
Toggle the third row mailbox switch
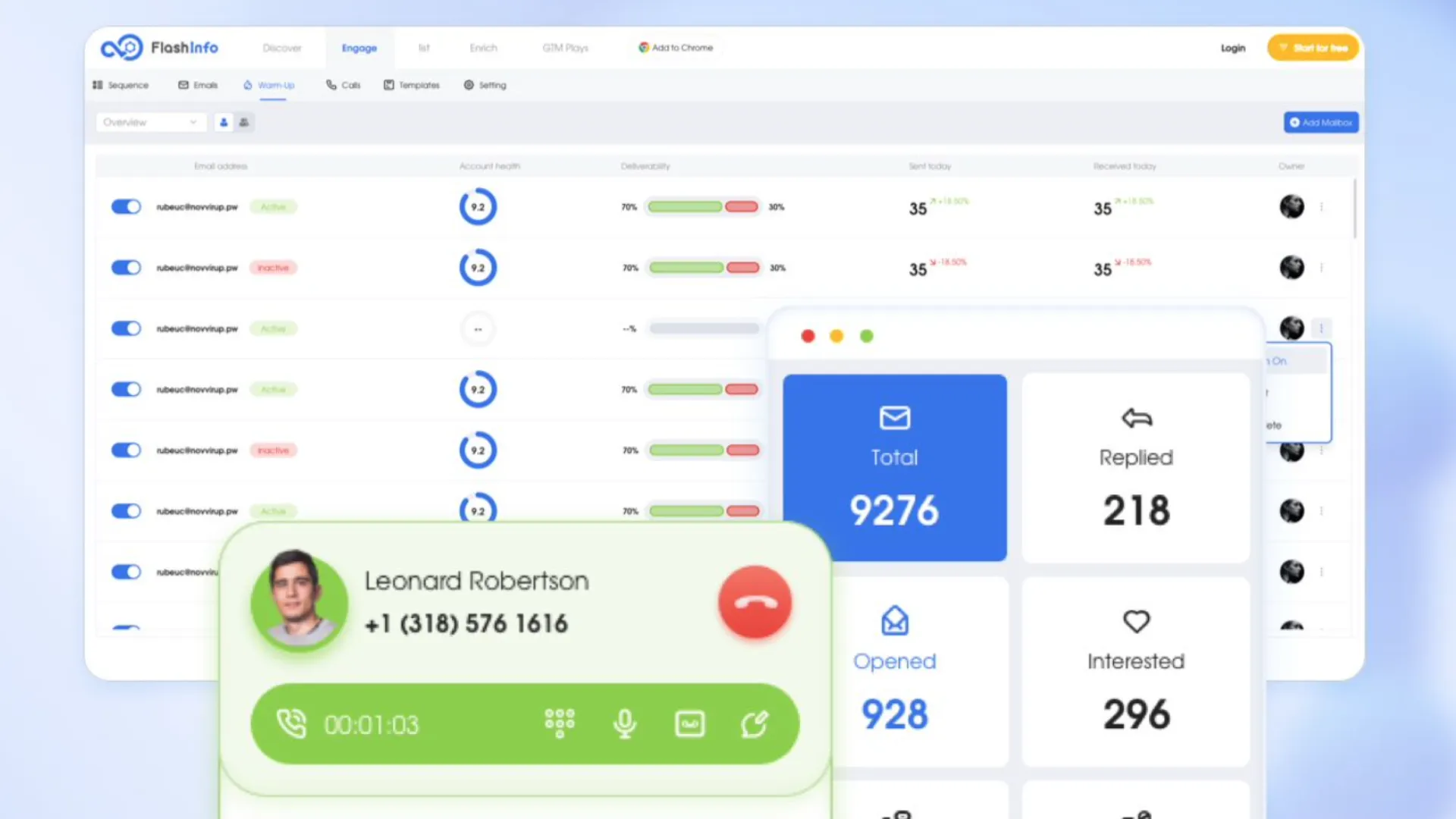click(x=126, y=328)
